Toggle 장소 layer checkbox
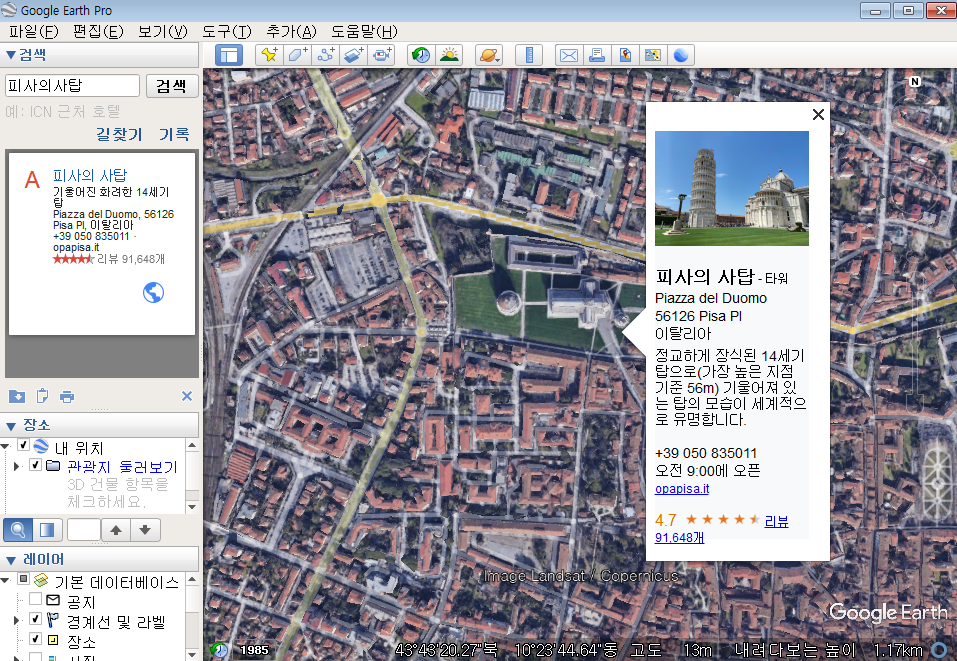Screen dimensions: 957x661 tap(35, 639)
